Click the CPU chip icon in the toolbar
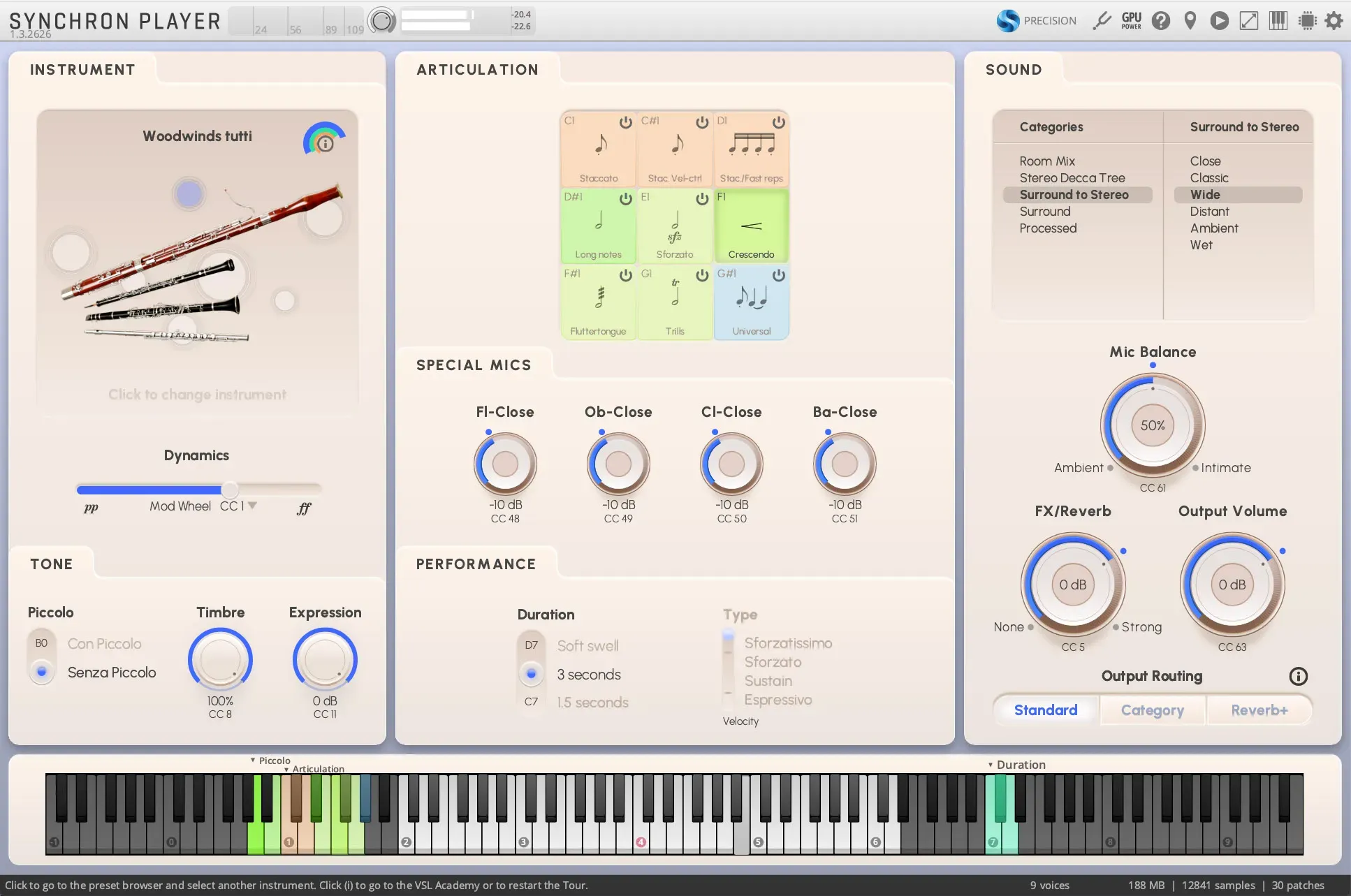The image size is (1351, 896). click(x=1307, y=20)
